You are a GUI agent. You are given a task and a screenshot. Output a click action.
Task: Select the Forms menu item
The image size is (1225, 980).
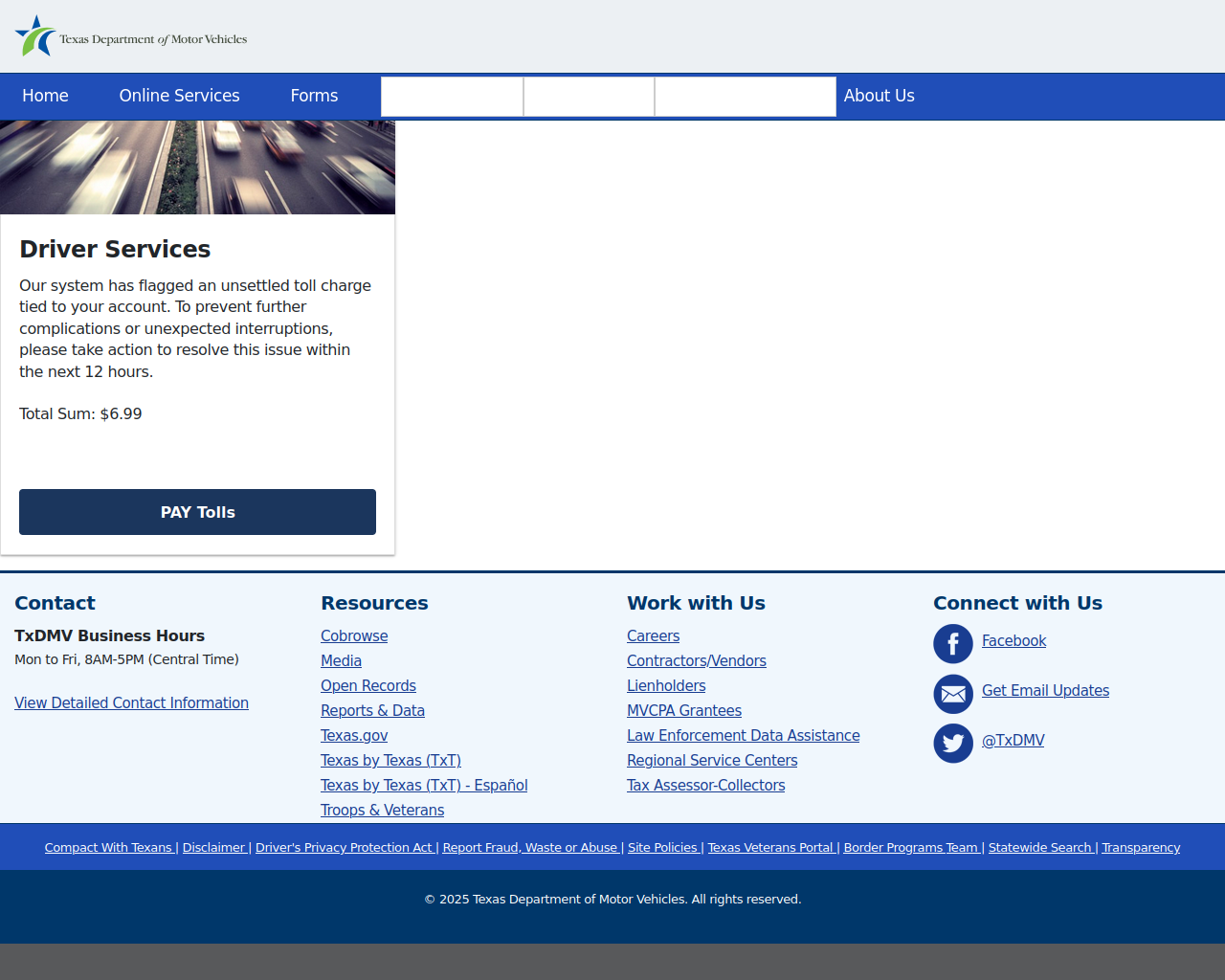click(314, 96)
